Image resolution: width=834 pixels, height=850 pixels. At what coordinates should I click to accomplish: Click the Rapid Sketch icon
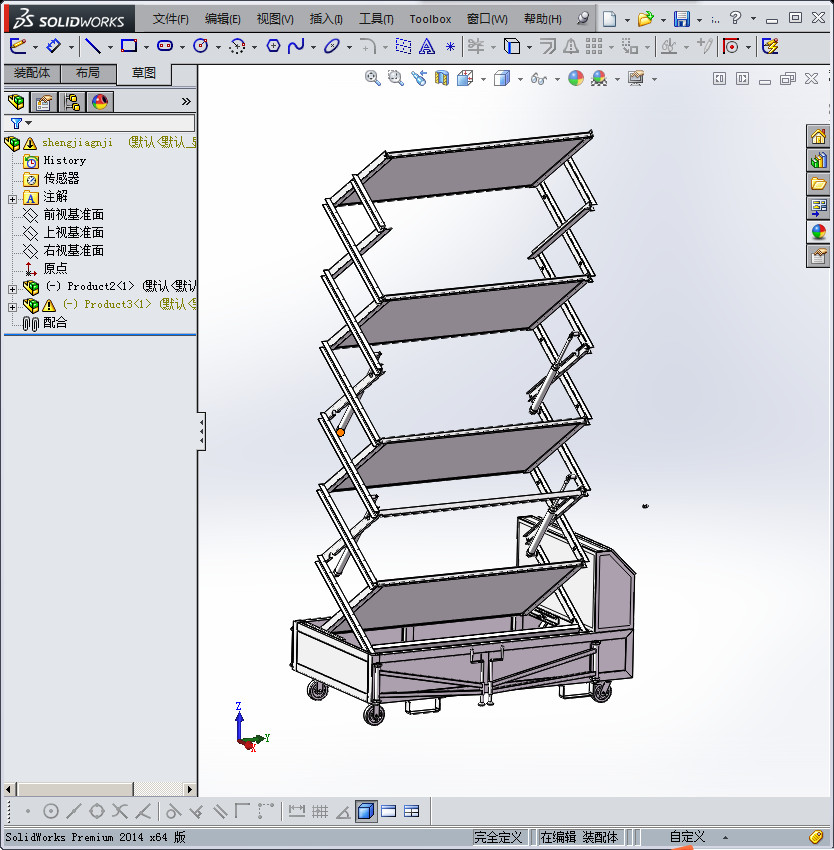770,46
